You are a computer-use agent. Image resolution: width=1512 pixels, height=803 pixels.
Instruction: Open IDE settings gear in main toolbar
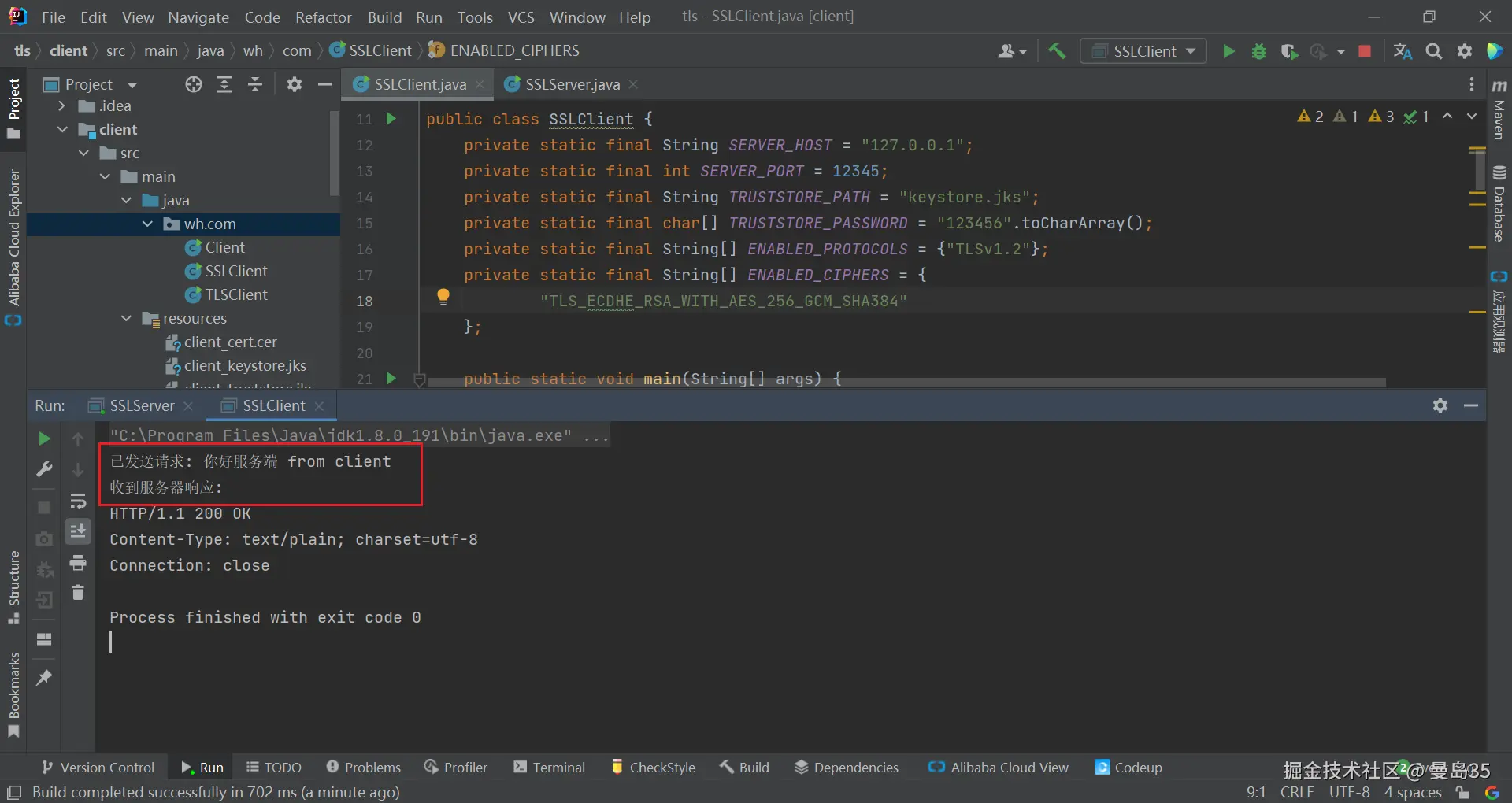(x=1465, y=51)
